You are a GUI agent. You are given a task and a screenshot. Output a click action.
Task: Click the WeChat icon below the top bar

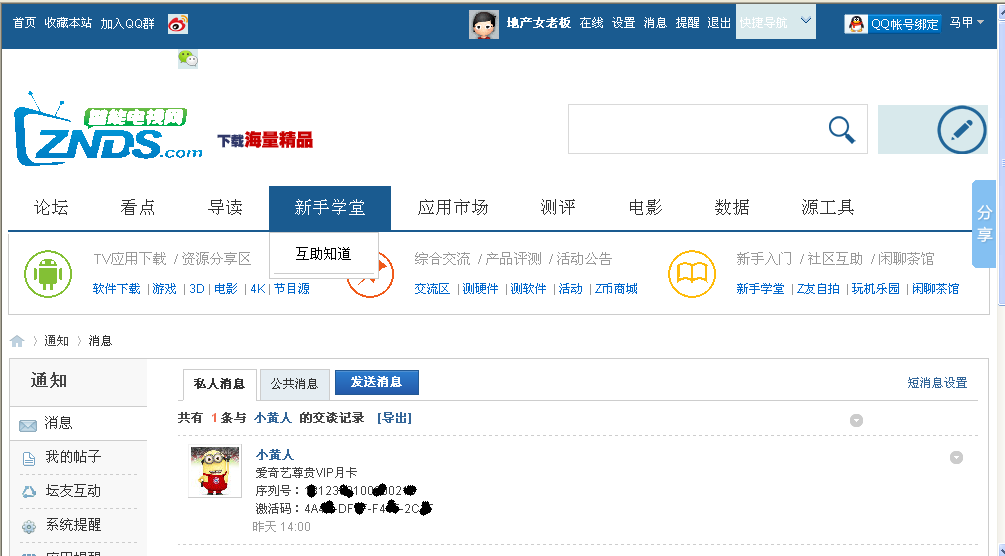[x=188, y=59]
